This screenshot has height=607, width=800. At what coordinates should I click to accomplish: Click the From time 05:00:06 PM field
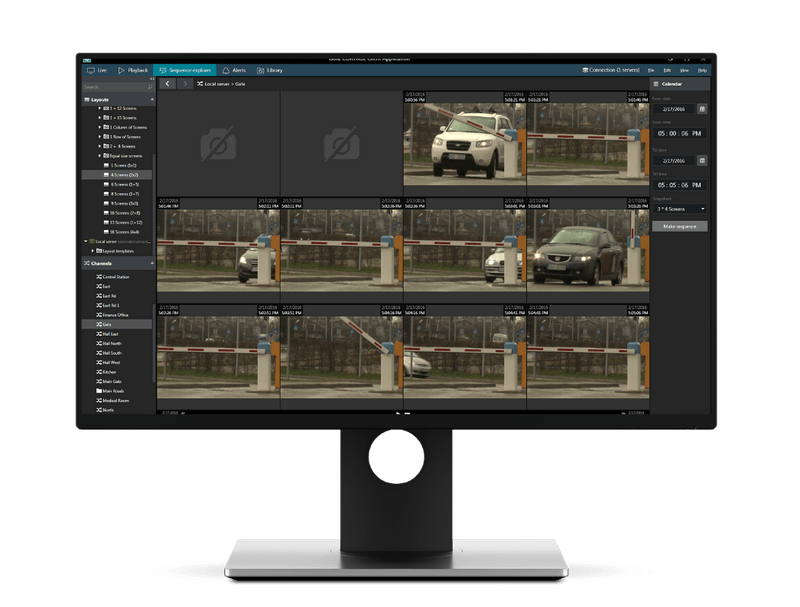click(680, 134)
